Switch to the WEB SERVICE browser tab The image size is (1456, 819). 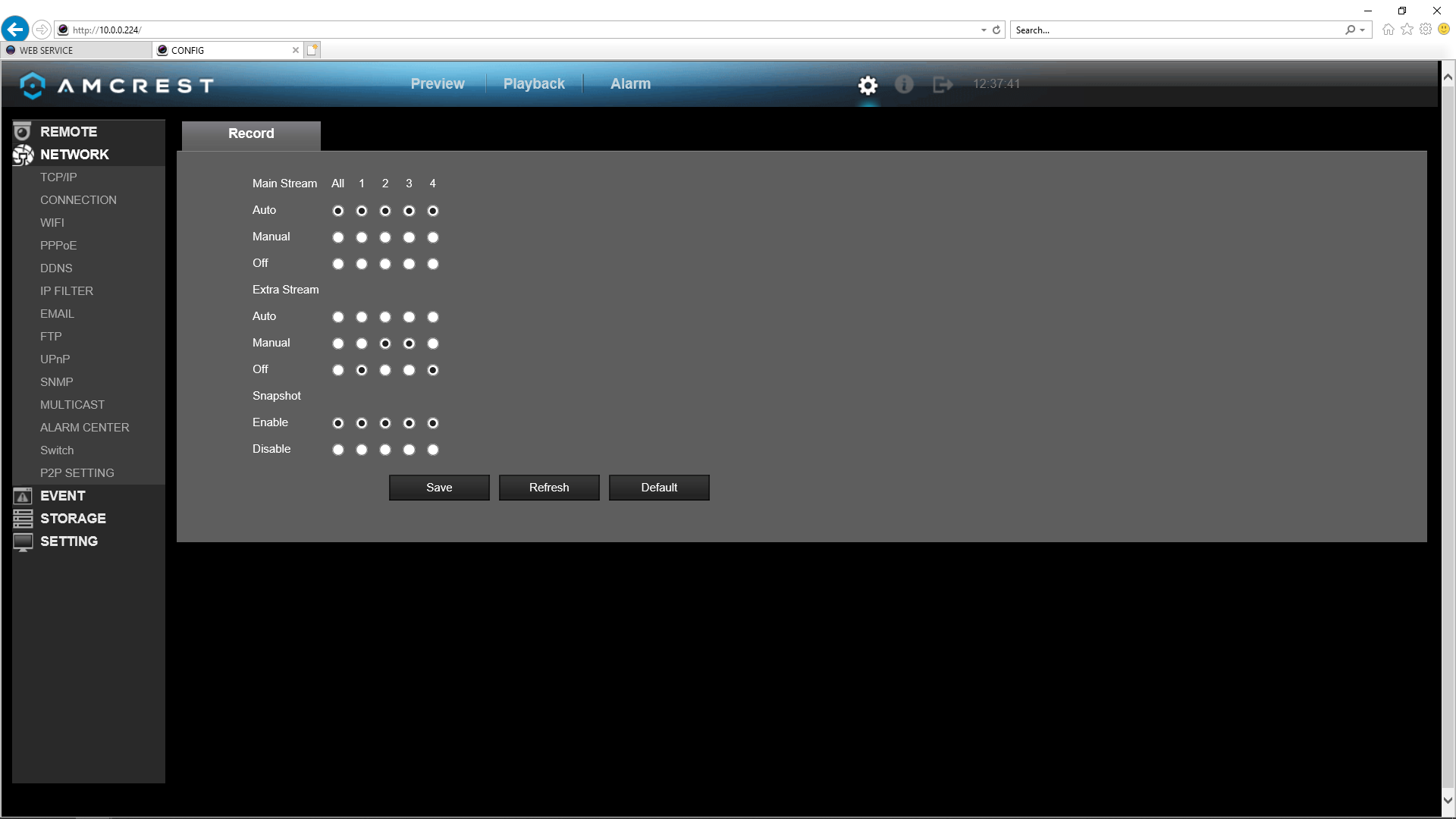[77, 50]
